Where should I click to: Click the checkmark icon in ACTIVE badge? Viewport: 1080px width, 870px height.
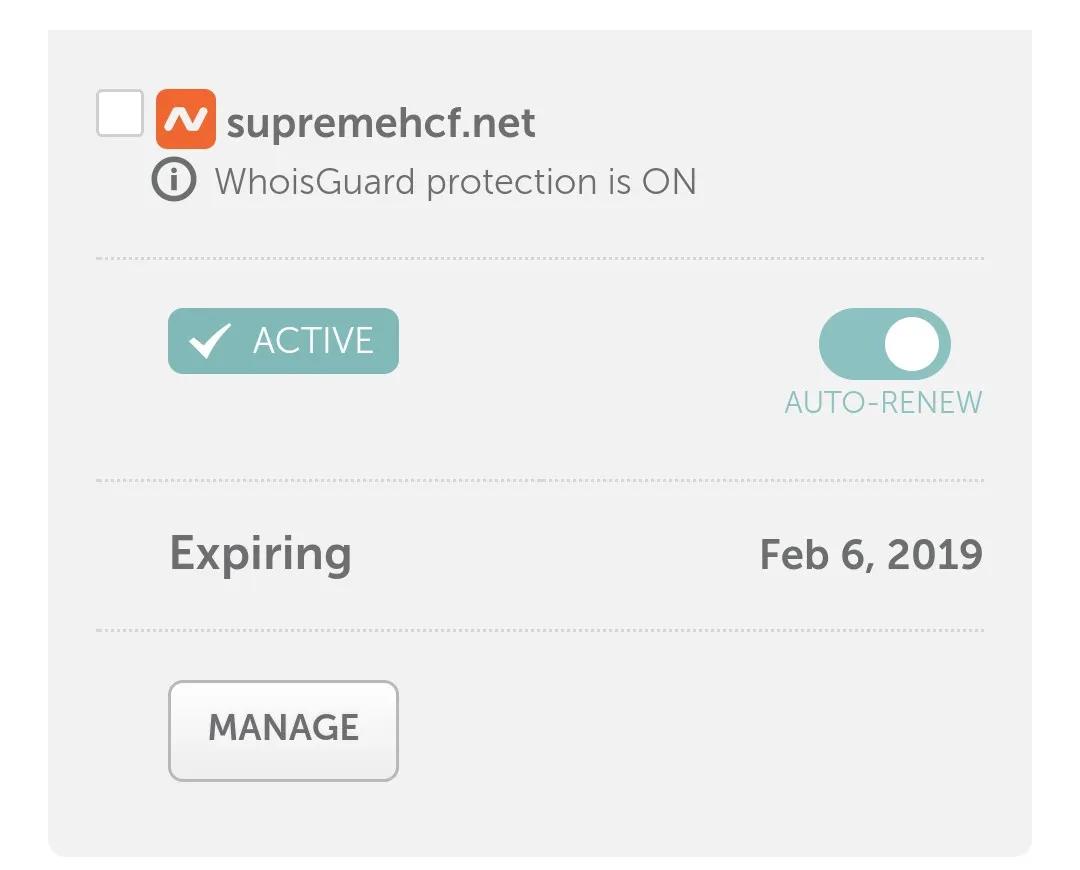(x=210, y=341)
